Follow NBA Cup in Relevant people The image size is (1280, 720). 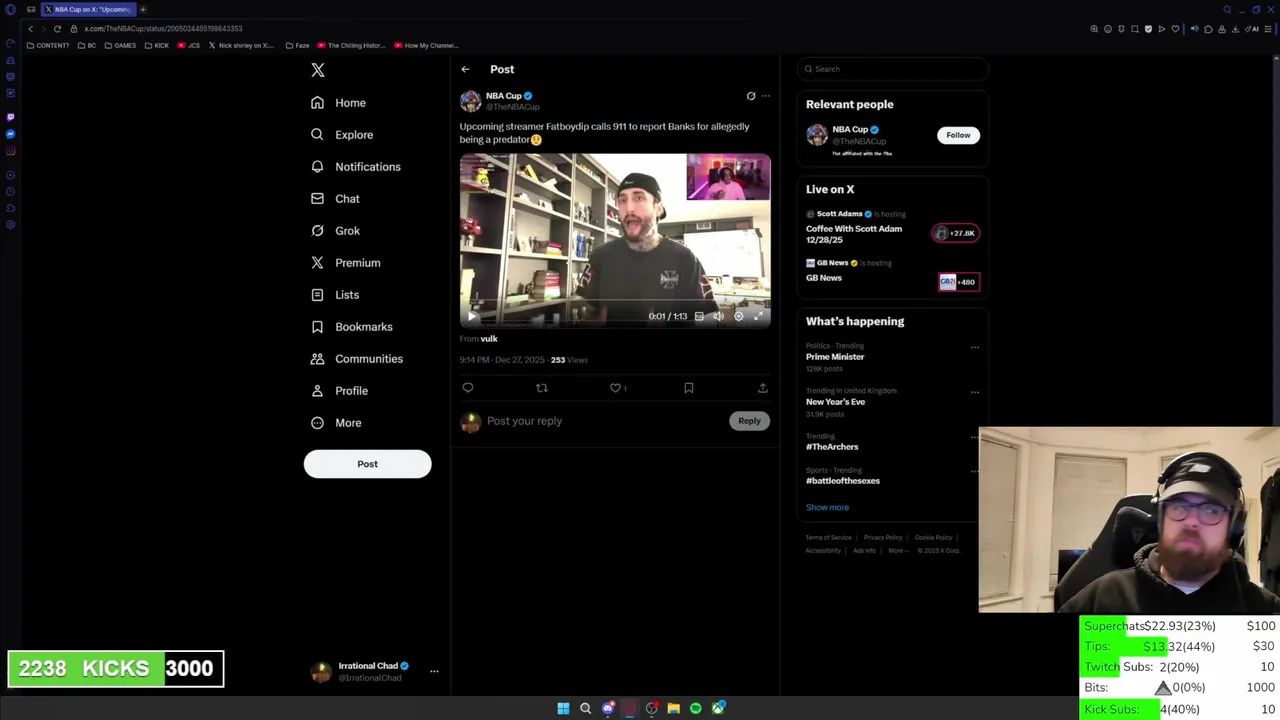pyautogui.click(x=958, y=135)
